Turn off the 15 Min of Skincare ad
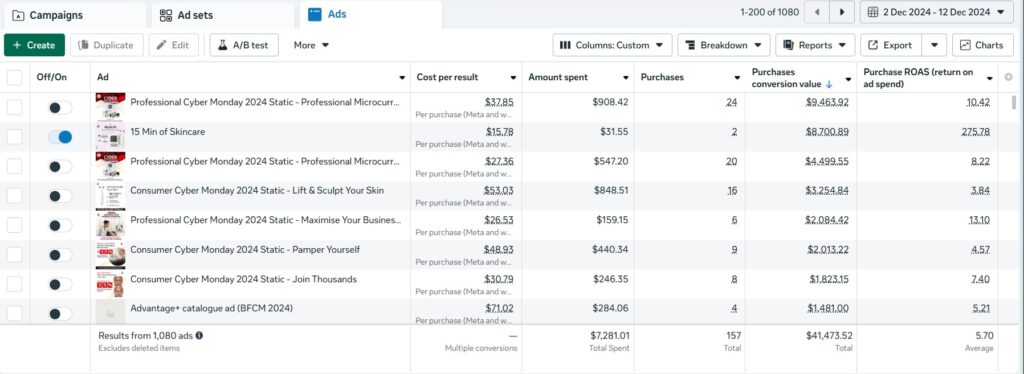This screenshot has height=374, width=1024. point(60,137)
